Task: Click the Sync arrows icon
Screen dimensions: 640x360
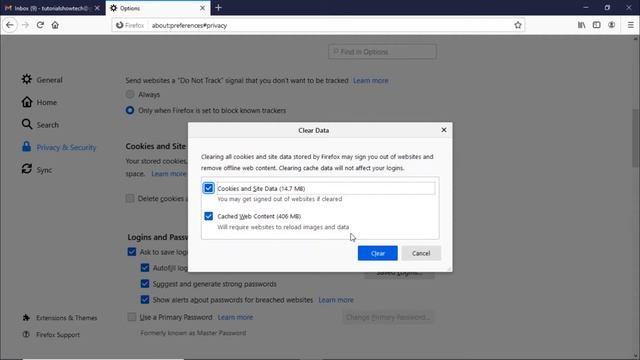Action: click(x=27, y=169)
